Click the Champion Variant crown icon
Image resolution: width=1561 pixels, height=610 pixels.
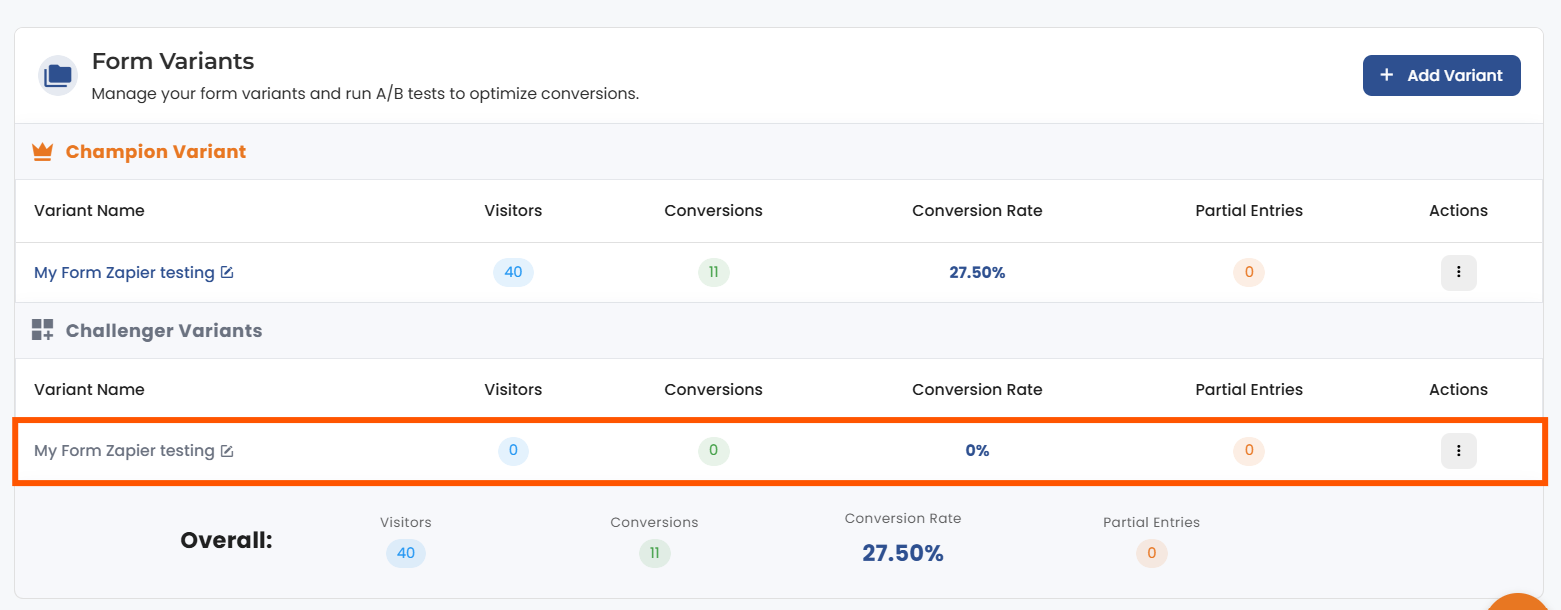[42, 152]
